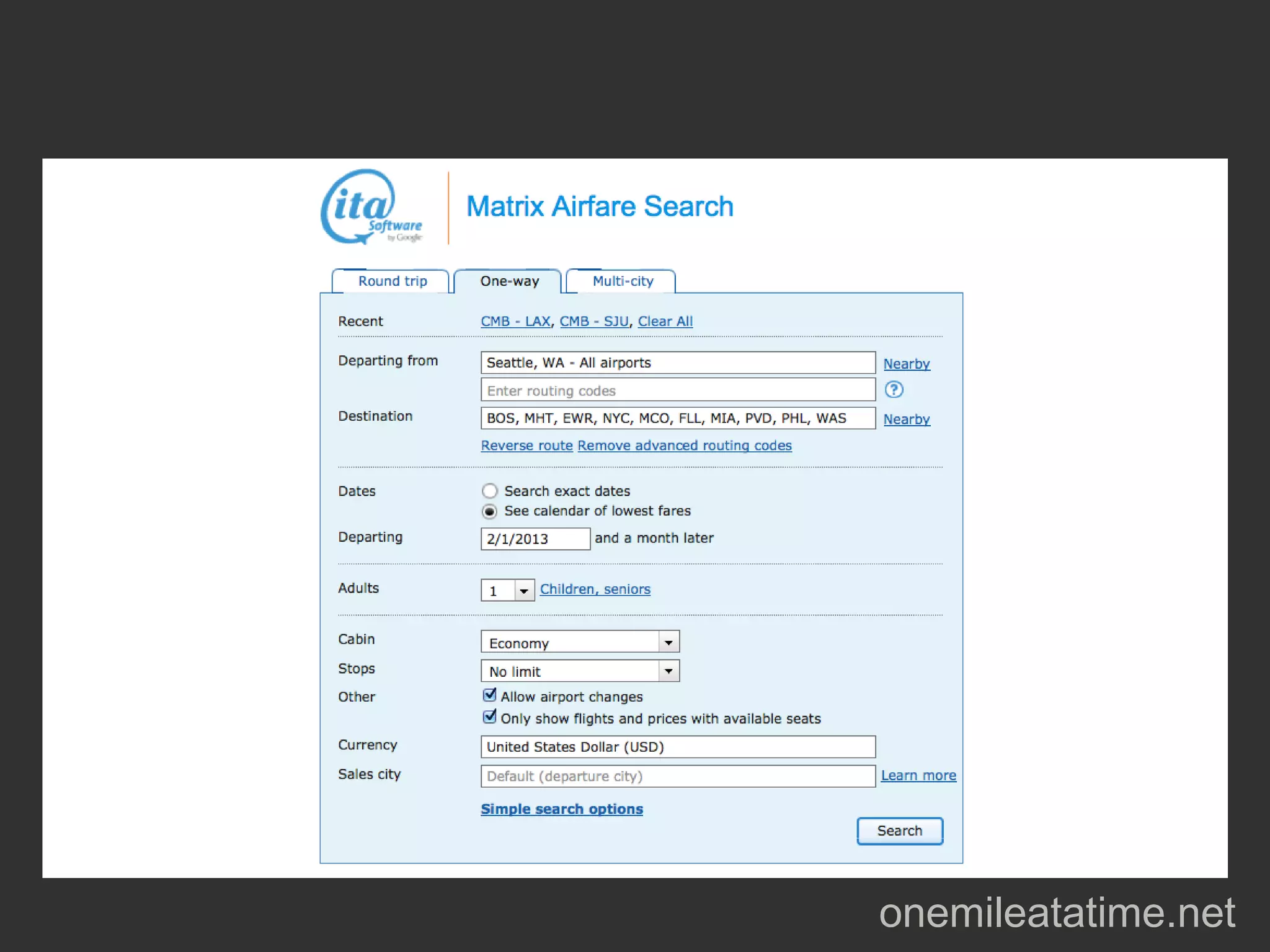Viewport: 1270px width, 952px height.
Task: Click the Departing from field
Action: coord(678,363)
